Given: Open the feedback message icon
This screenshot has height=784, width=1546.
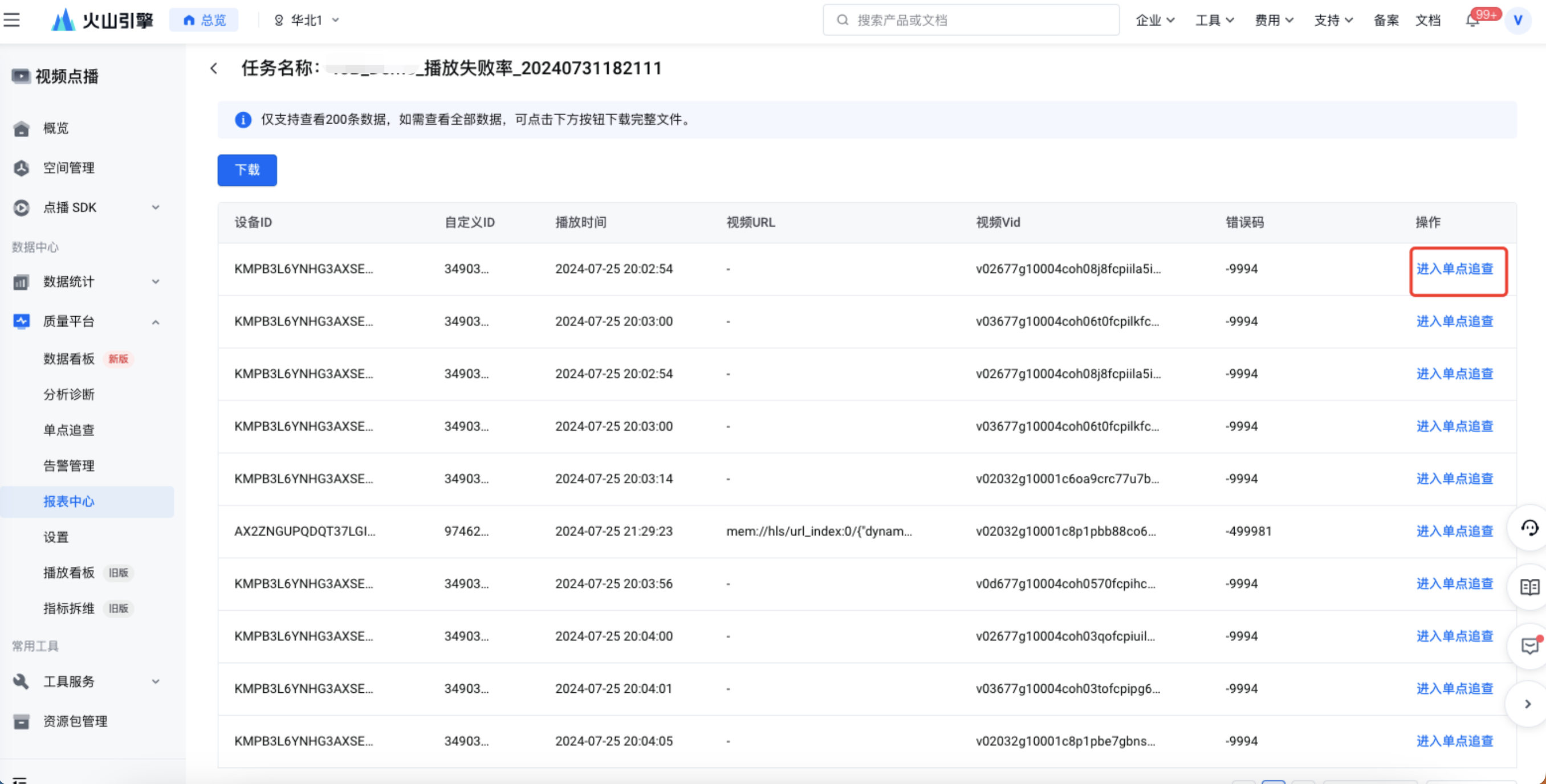Looking at the screenshot, I should (1529, 646).
